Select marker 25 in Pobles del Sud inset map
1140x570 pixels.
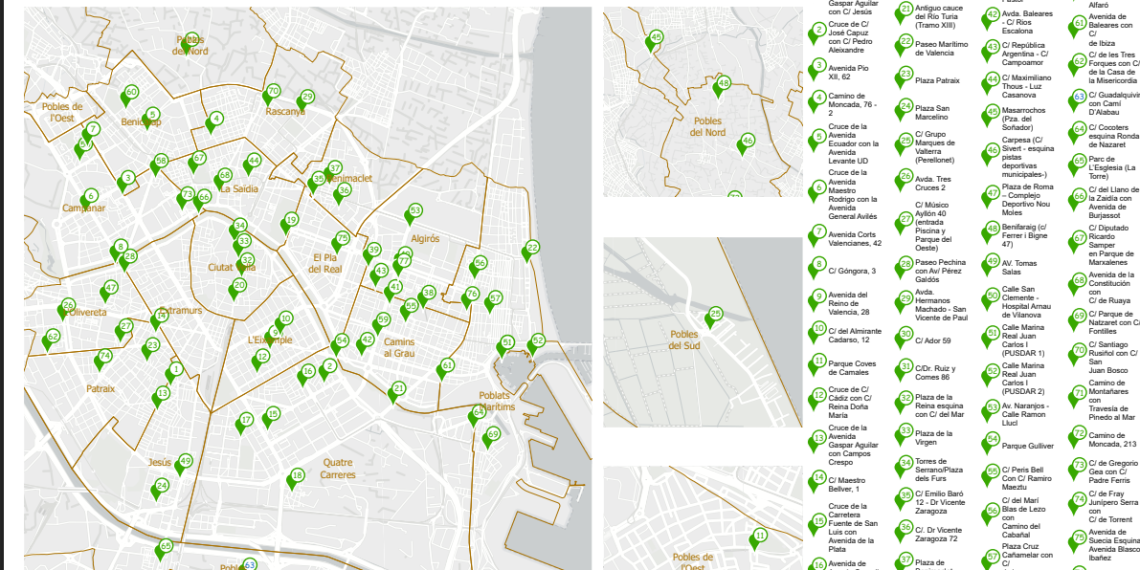click(x=714, y=318)
